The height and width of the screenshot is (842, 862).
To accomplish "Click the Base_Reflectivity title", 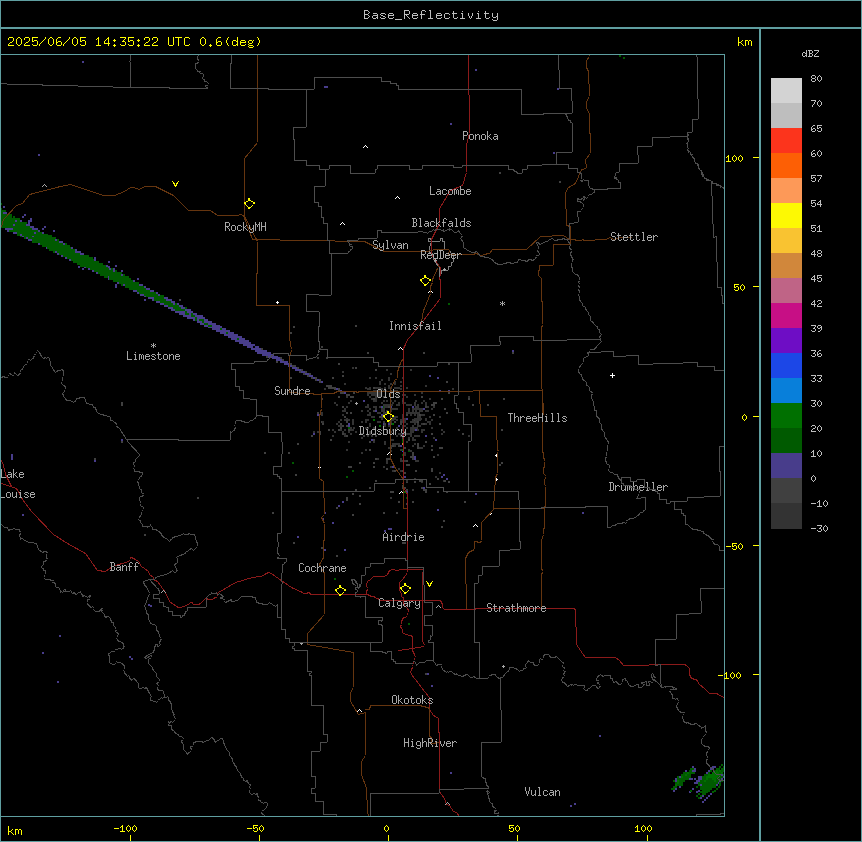I will point(431,15).
